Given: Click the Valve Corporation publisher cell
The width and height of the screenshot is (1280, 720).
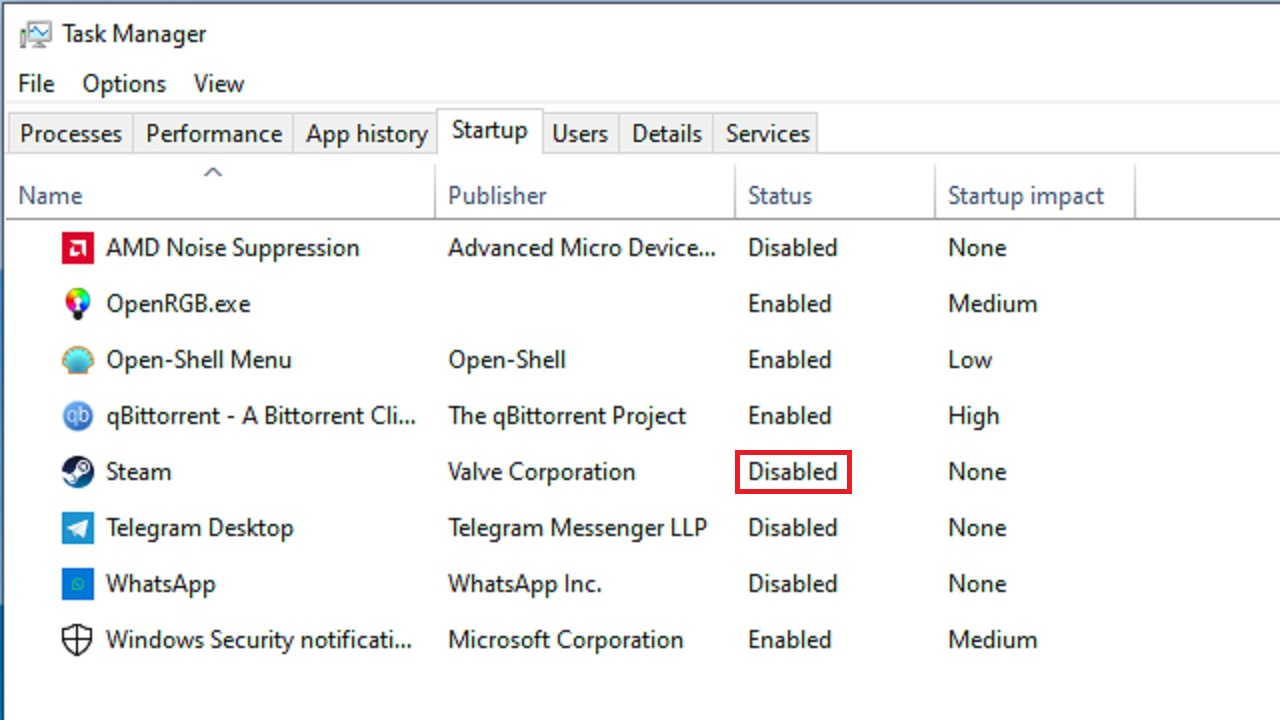Looking at the screenshot, I should pyautogui.click(x=542, y=472).
